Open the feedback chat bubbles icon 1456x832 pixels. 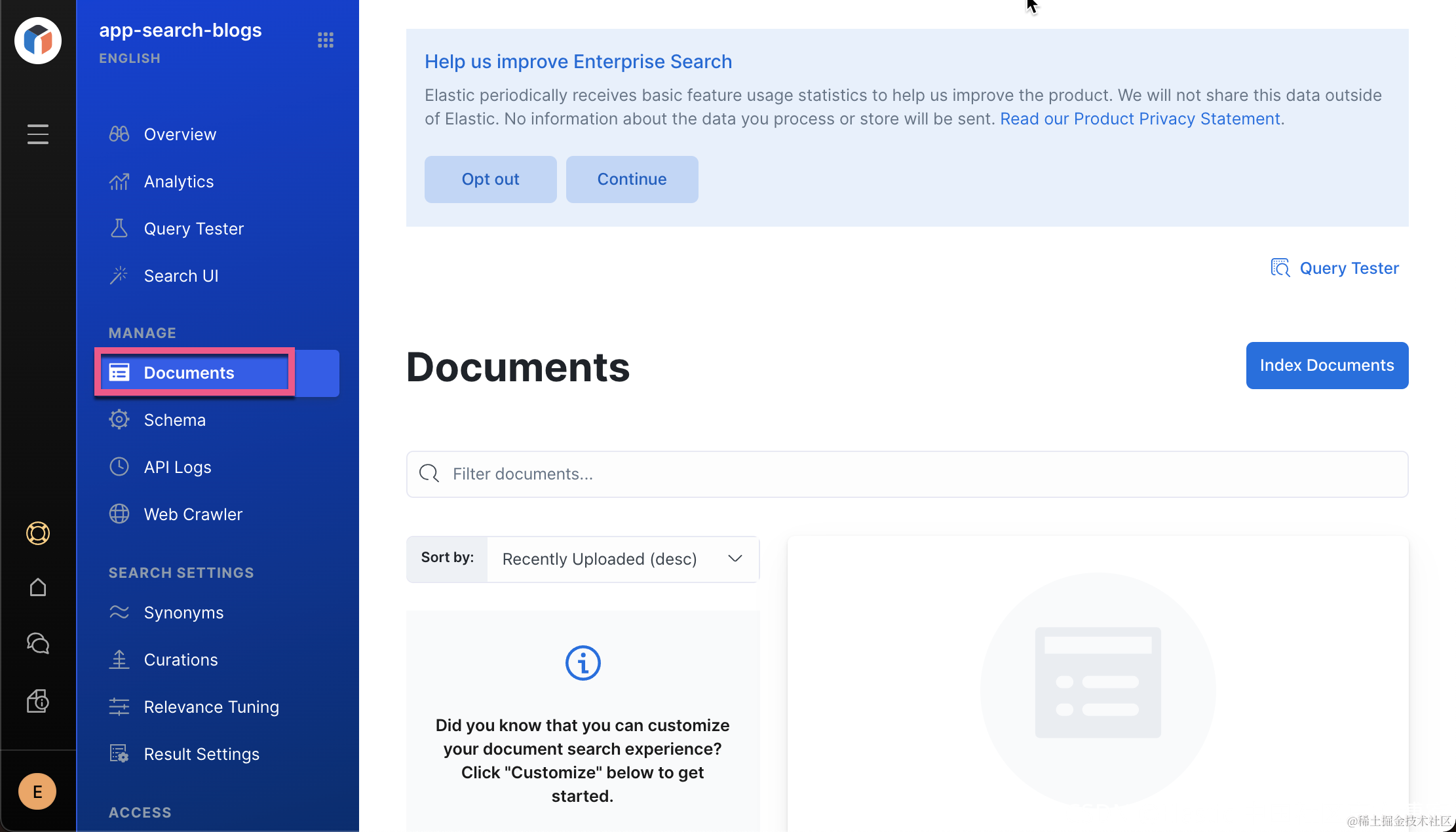(x=38, y=643)
